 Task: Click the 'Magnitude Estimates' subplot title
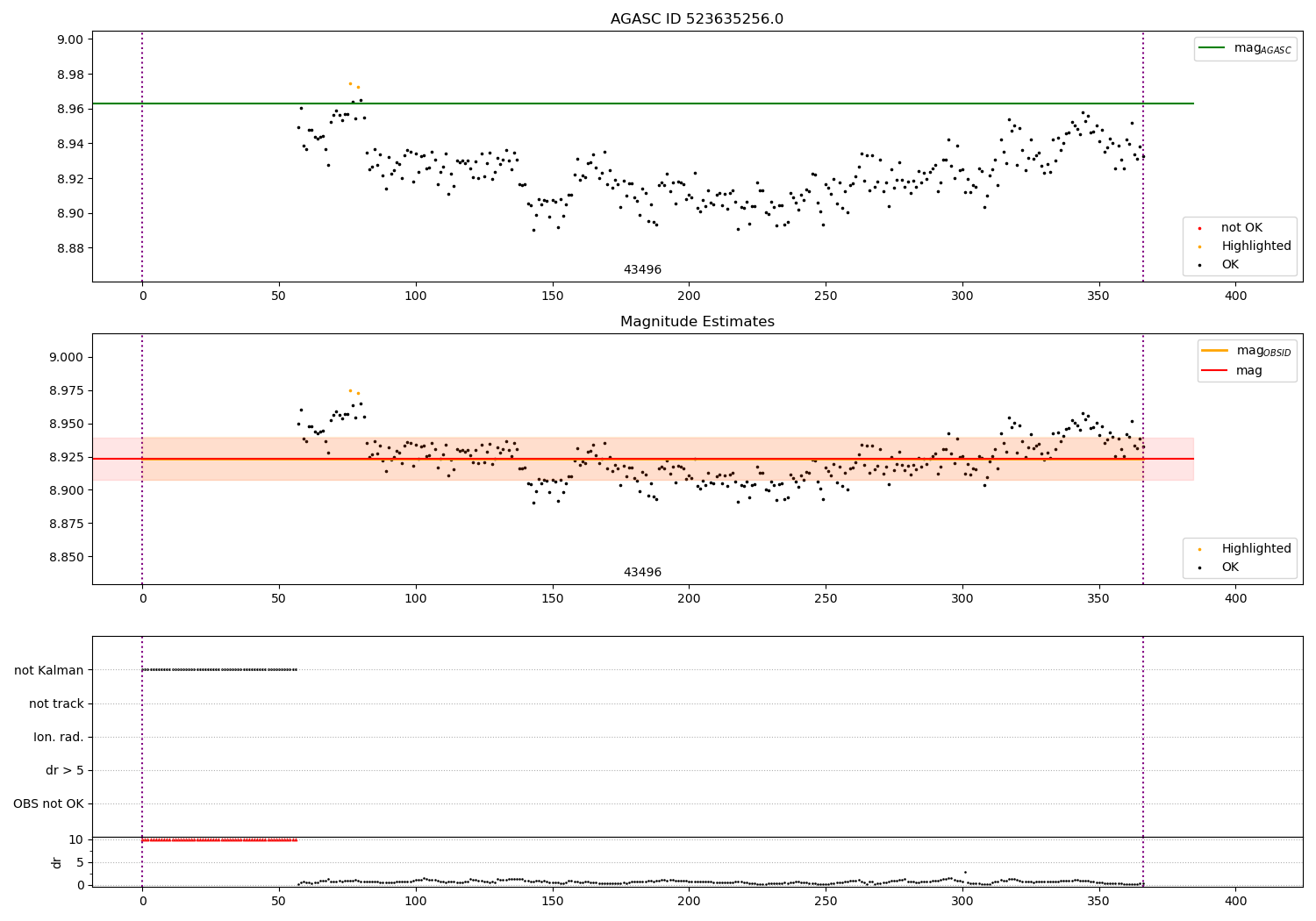(697, 322)
